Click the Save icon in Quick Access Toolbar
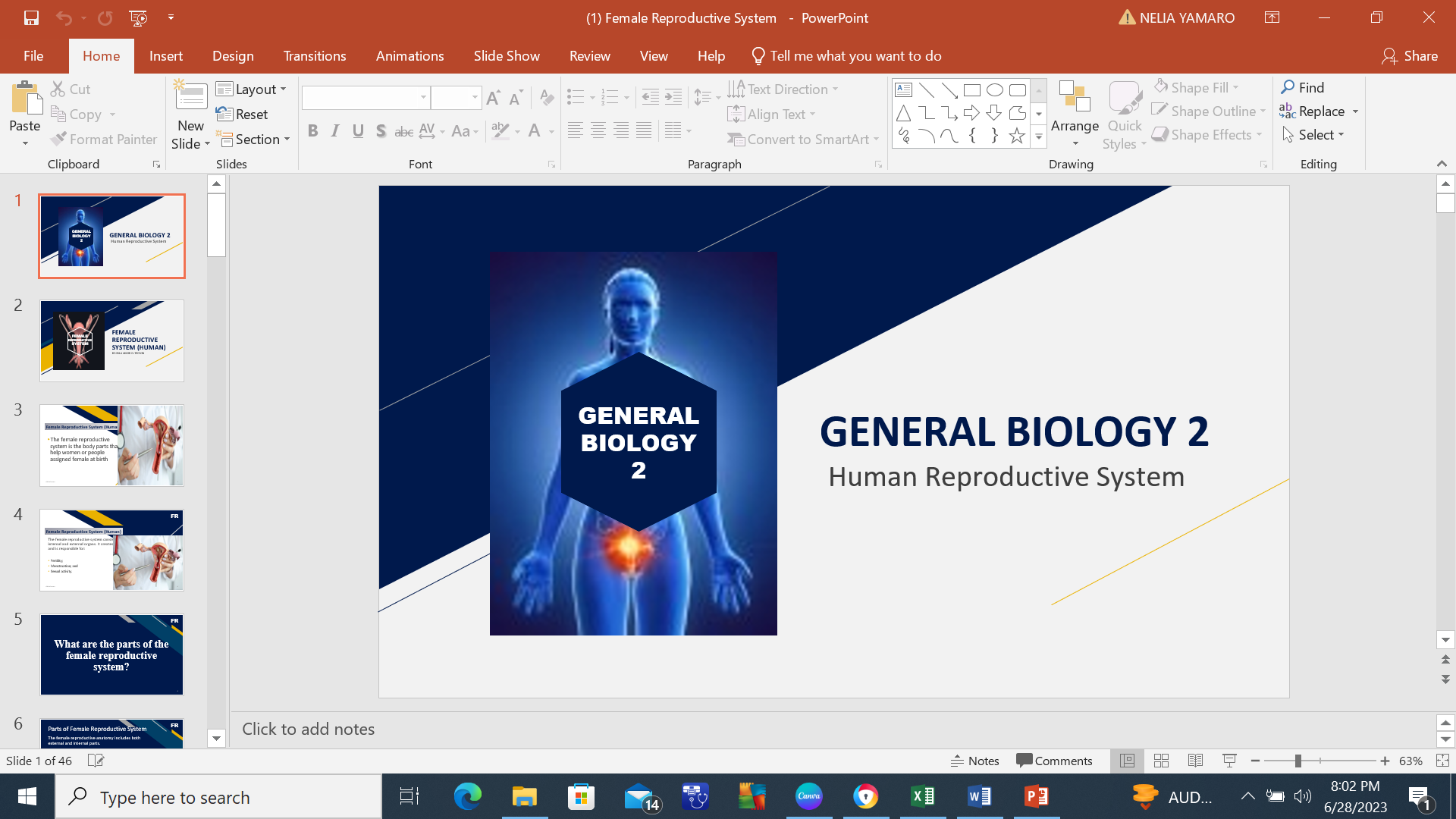Viewport: 1456px width, 819px height. click(31, 17)
